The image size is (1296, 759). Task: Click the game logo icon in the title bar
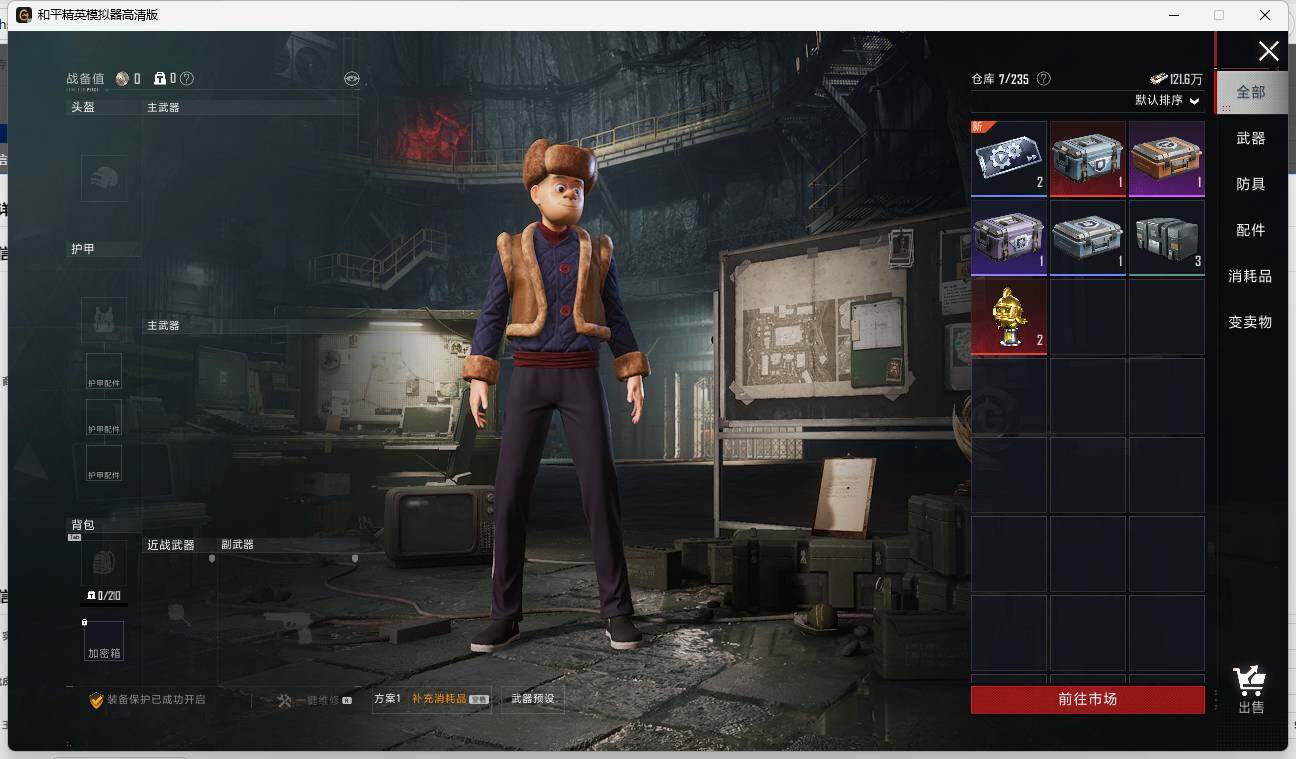pos(24,15)
